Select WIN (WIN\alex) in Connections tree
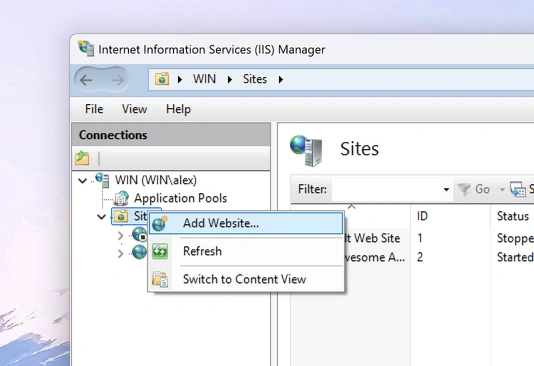 156,180
